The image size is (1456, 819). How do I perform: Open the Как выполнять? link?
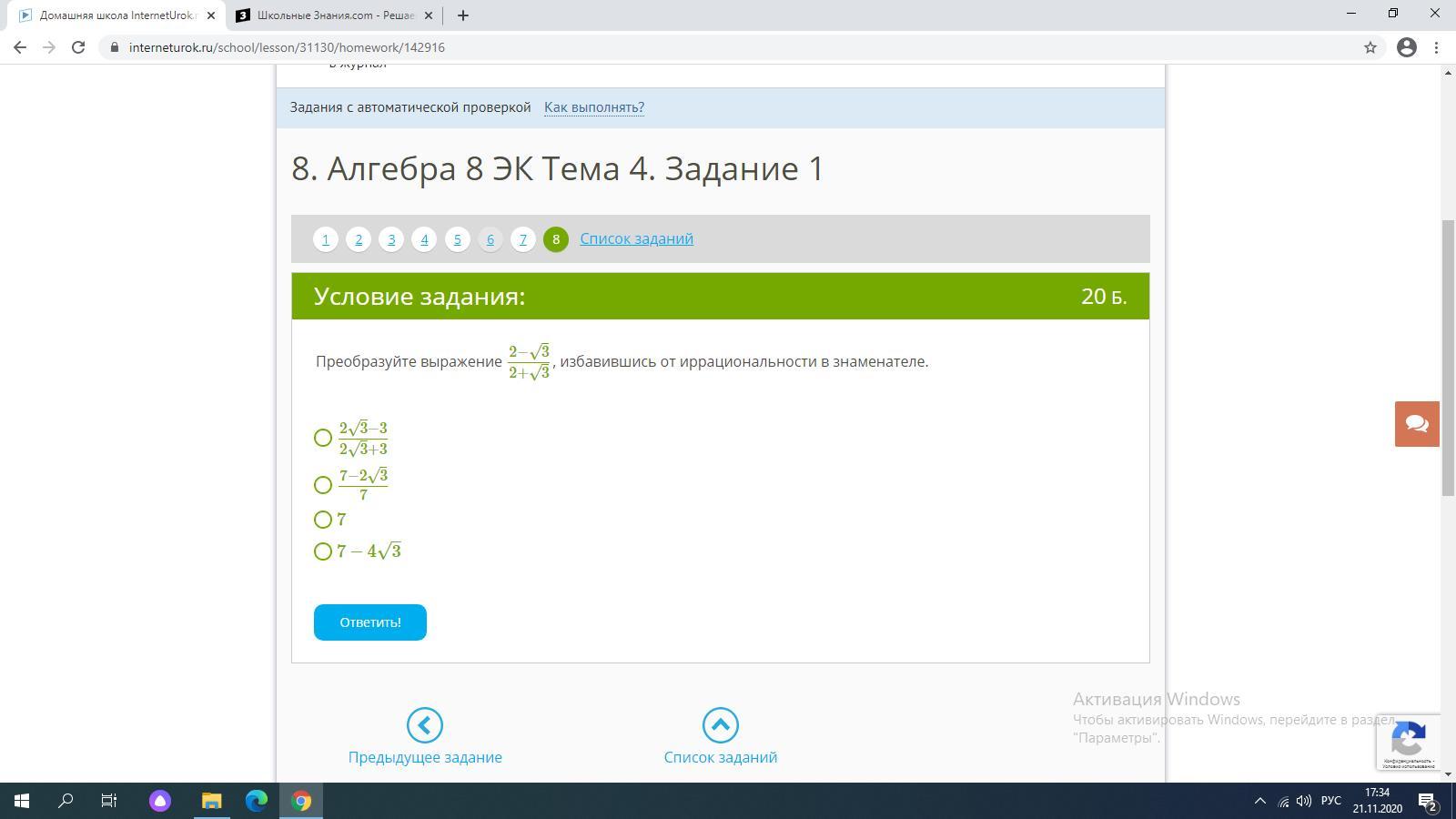click(x=593, y=107)
